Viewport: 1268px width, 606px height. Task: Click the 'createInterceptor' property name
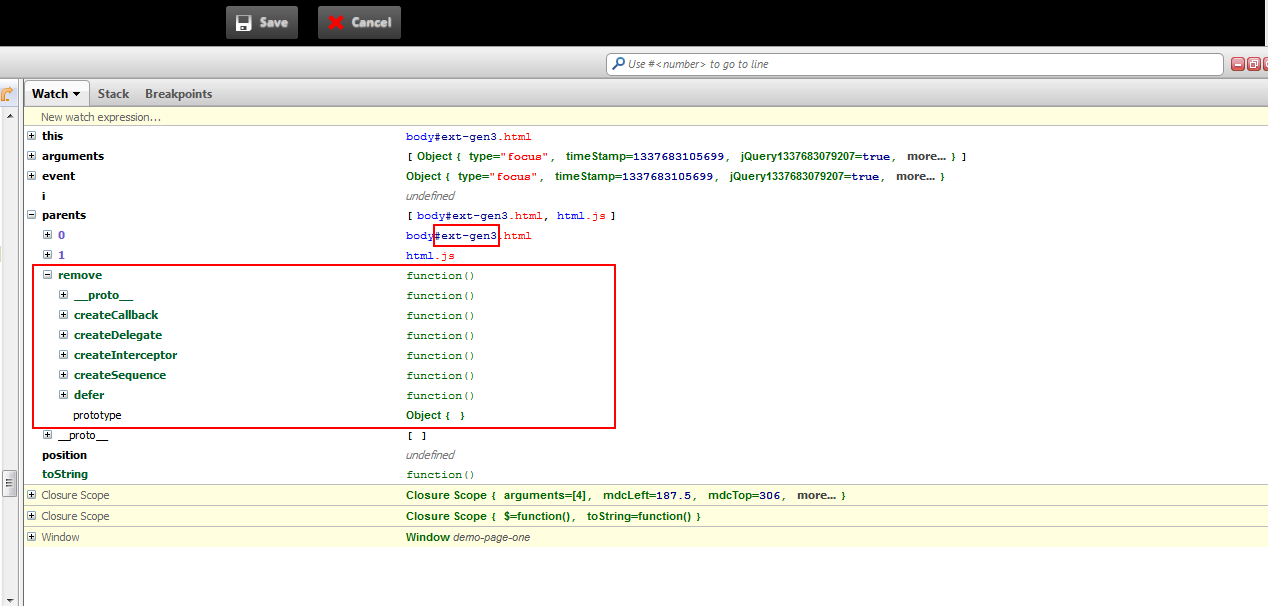point(125,355)
